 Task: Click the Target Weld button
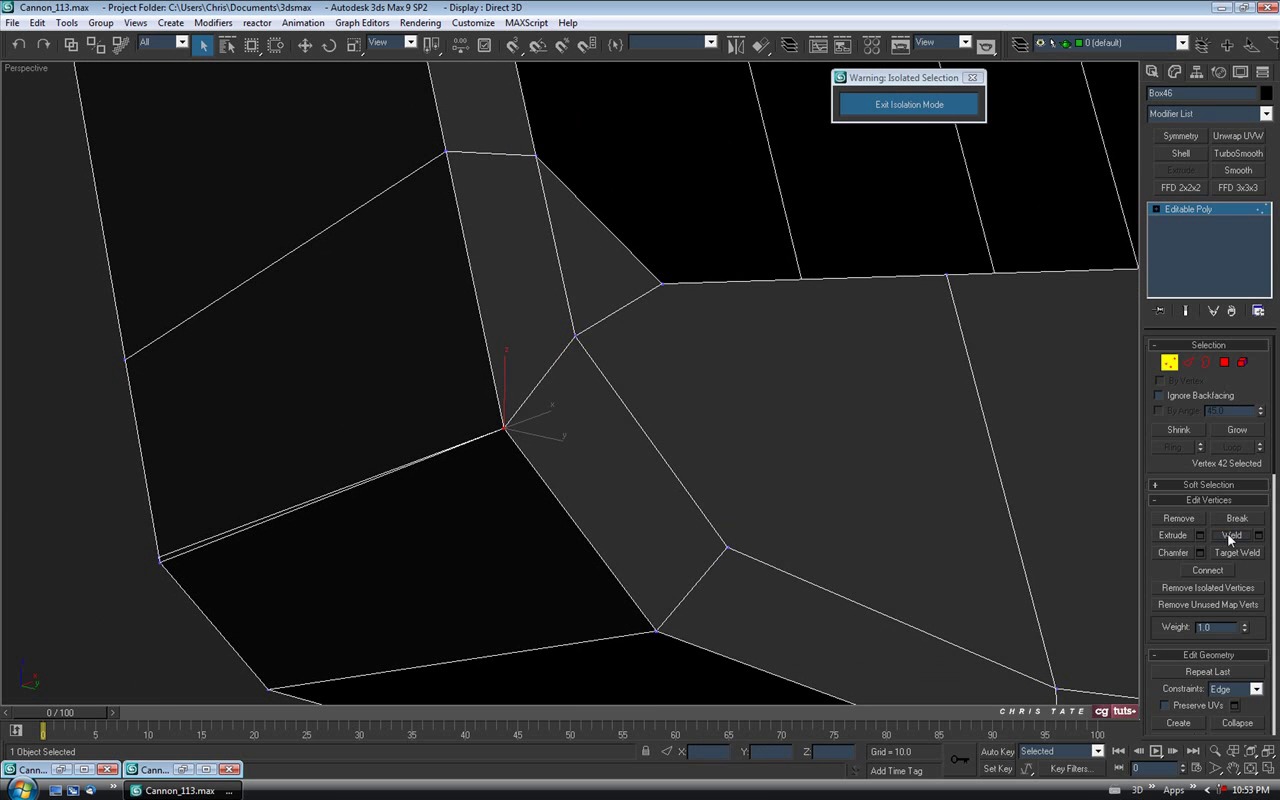[x=1237, y=553]
